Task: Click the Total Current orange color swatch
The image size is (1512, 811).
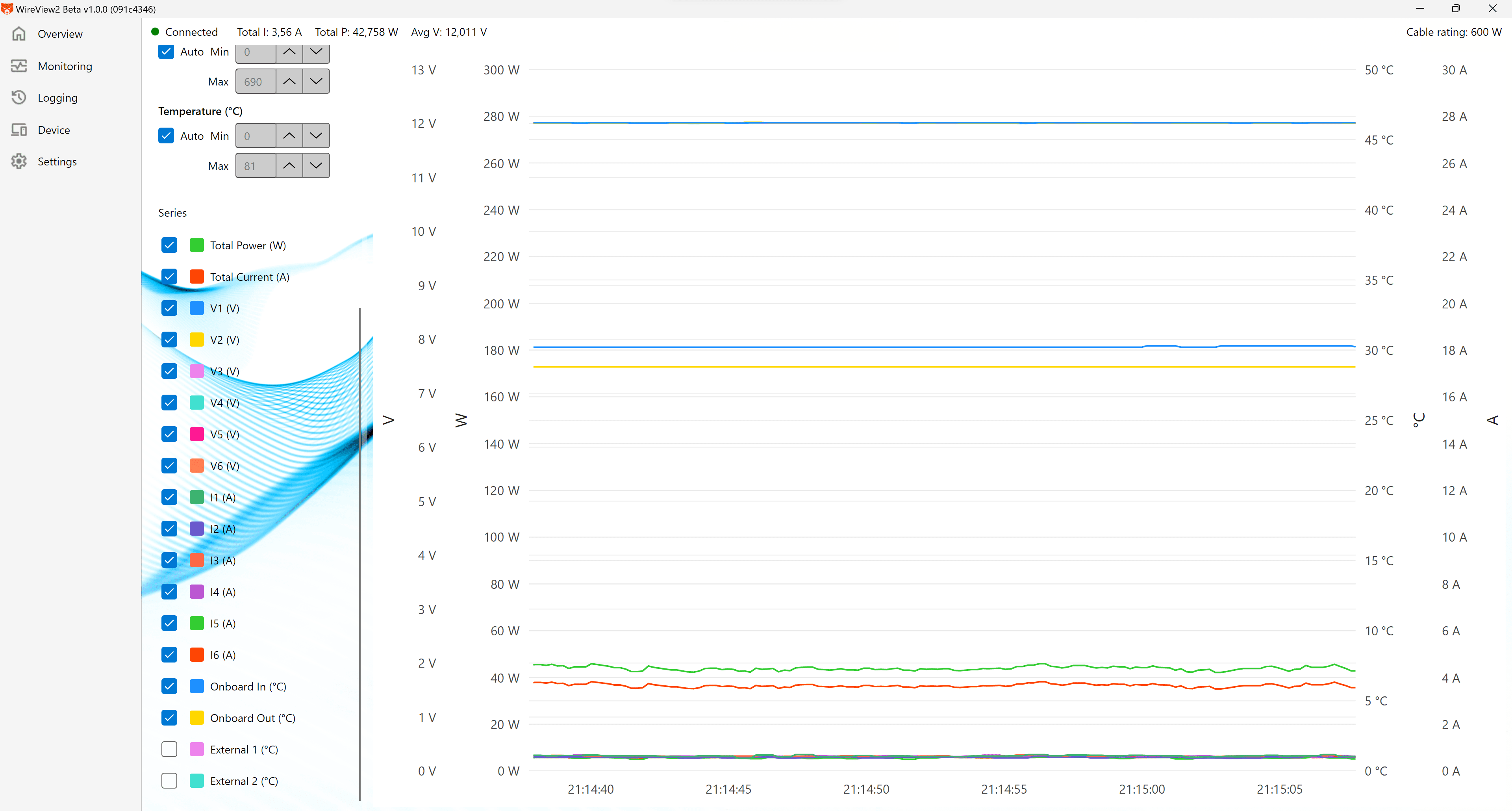Action: click(x=196, y=277)
